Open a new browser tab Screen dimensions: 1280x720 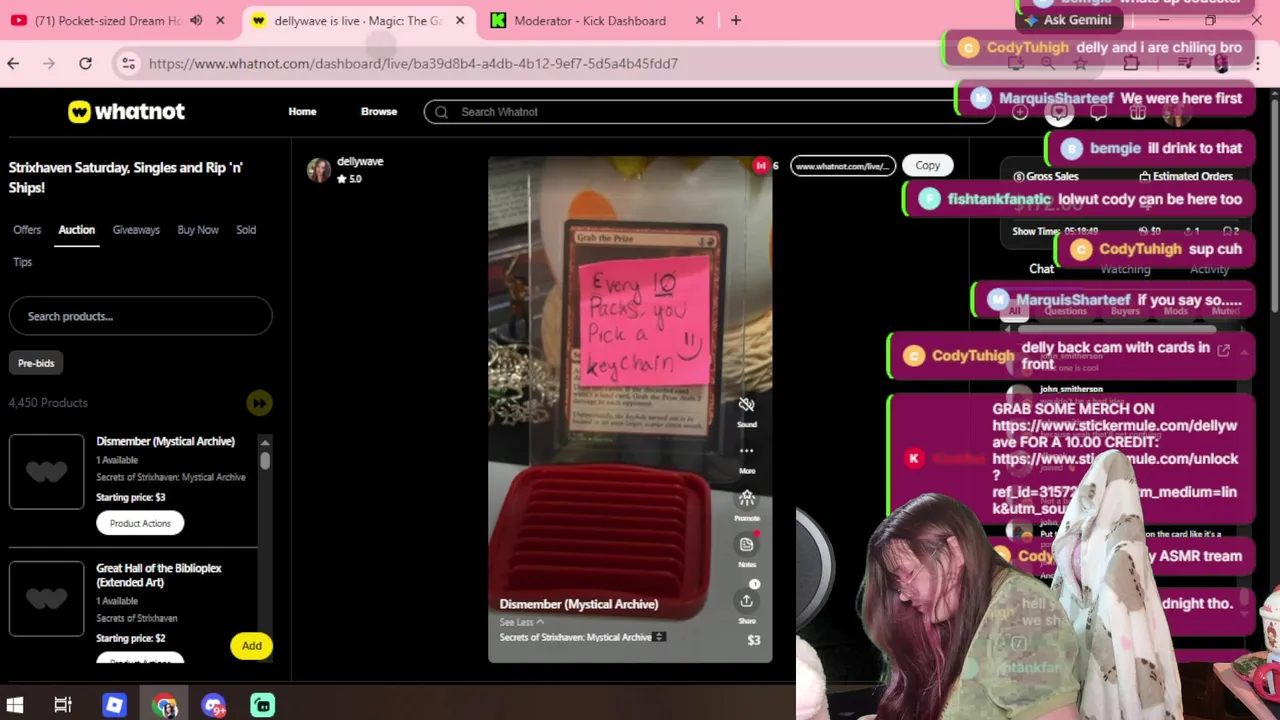click(x=736, y=20)
